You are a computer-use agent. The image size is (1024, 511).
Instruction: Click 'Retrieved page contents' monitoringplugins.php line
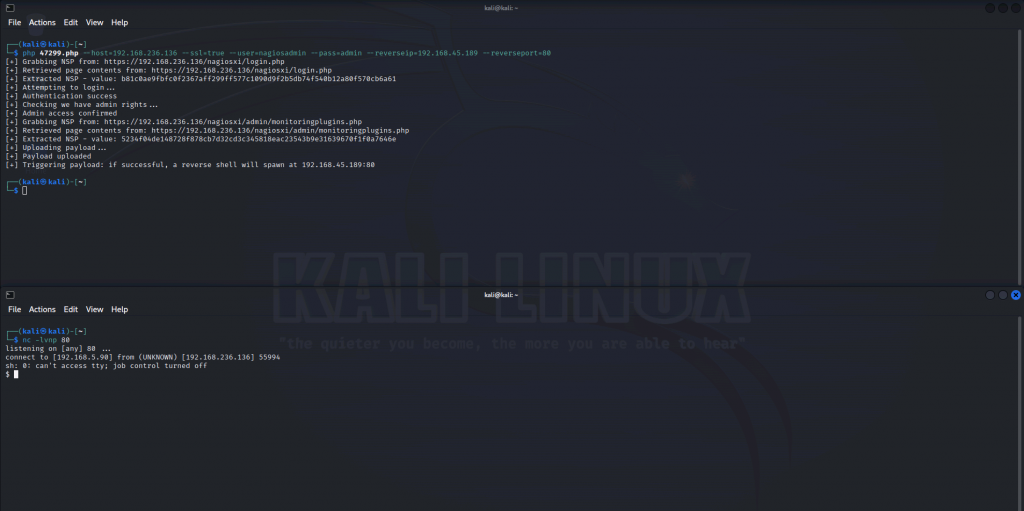coord(207,130)
